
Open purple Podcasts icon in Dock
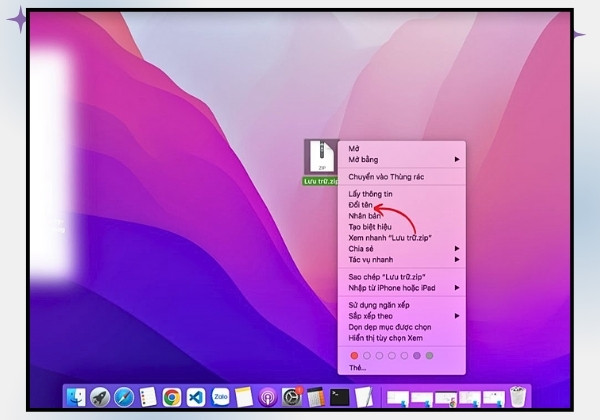tap(268, 397)
